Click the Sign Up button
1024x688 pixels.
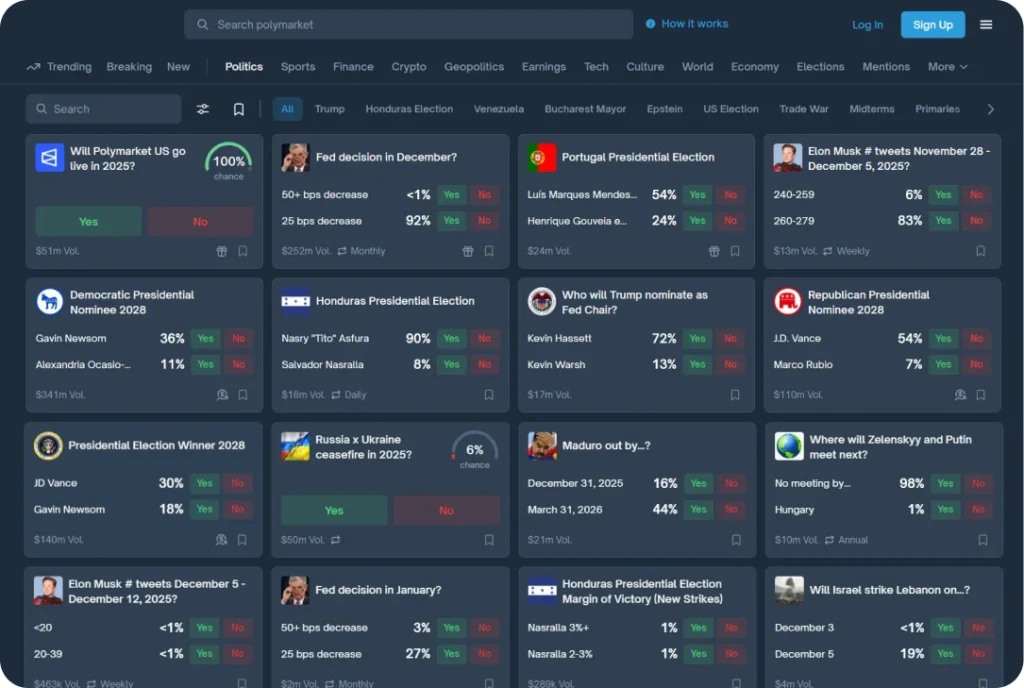pyautogui.click(x=933, y=25)
